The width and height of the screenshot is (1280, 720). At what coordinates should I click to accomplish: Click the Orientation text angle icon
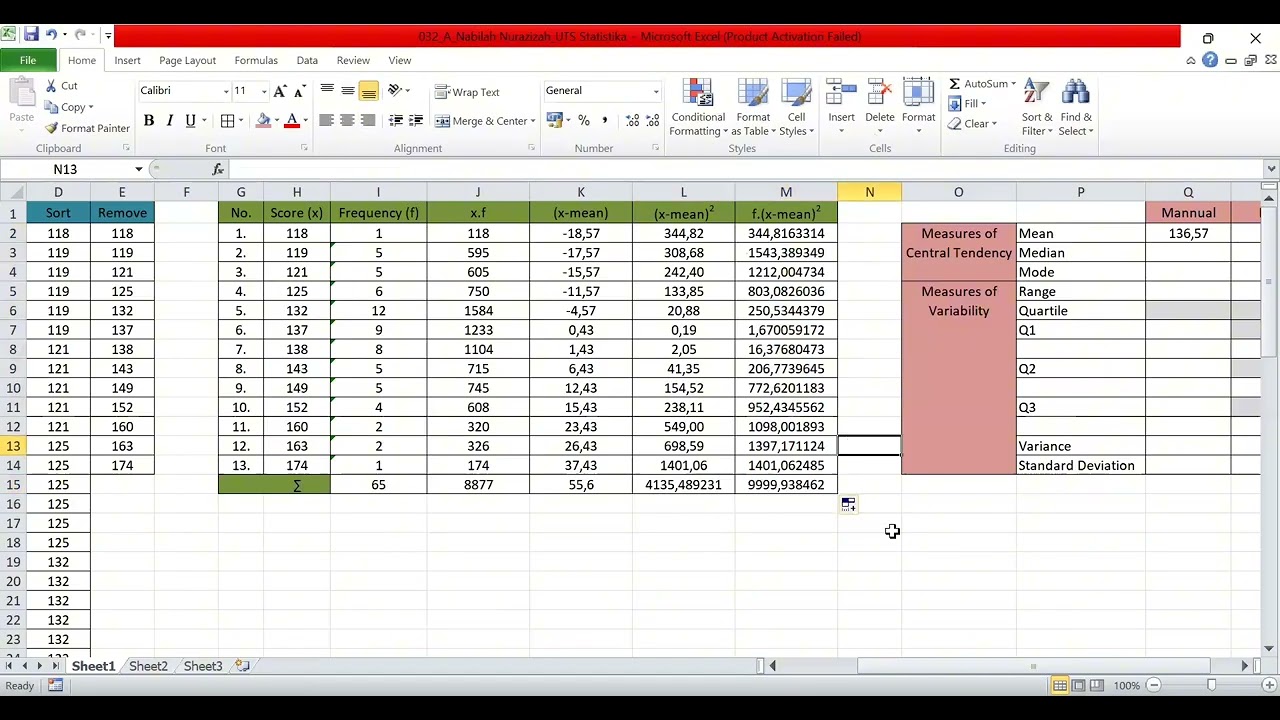[x=395, y=91]
